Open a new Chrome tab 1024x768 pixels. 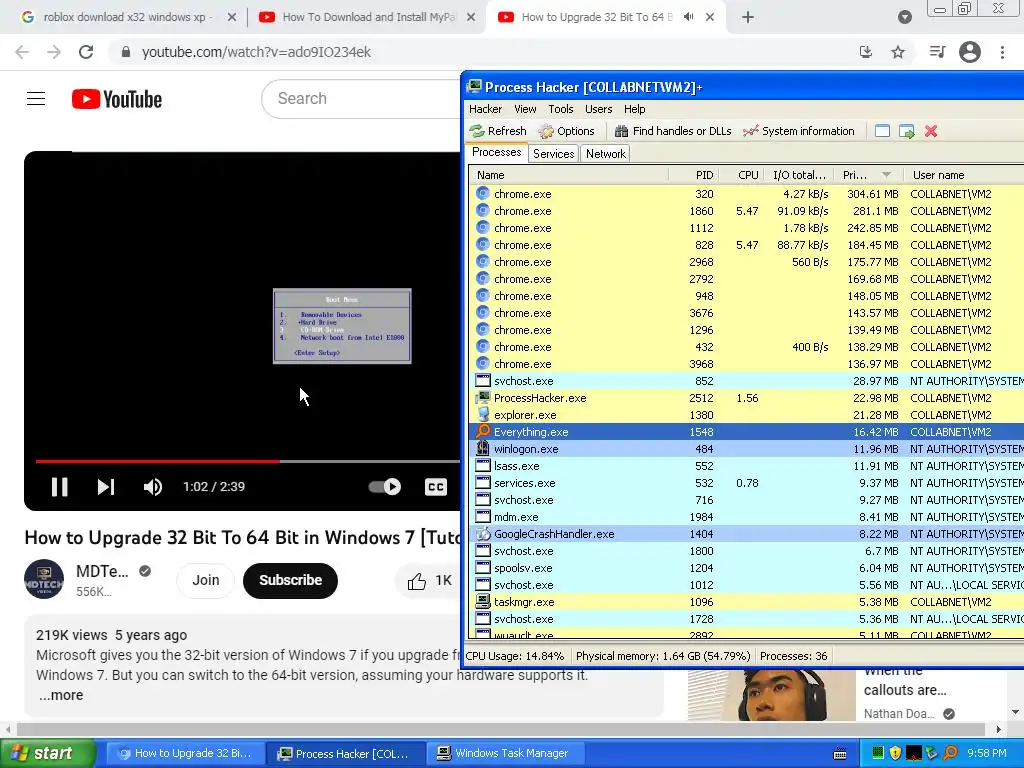748,18
